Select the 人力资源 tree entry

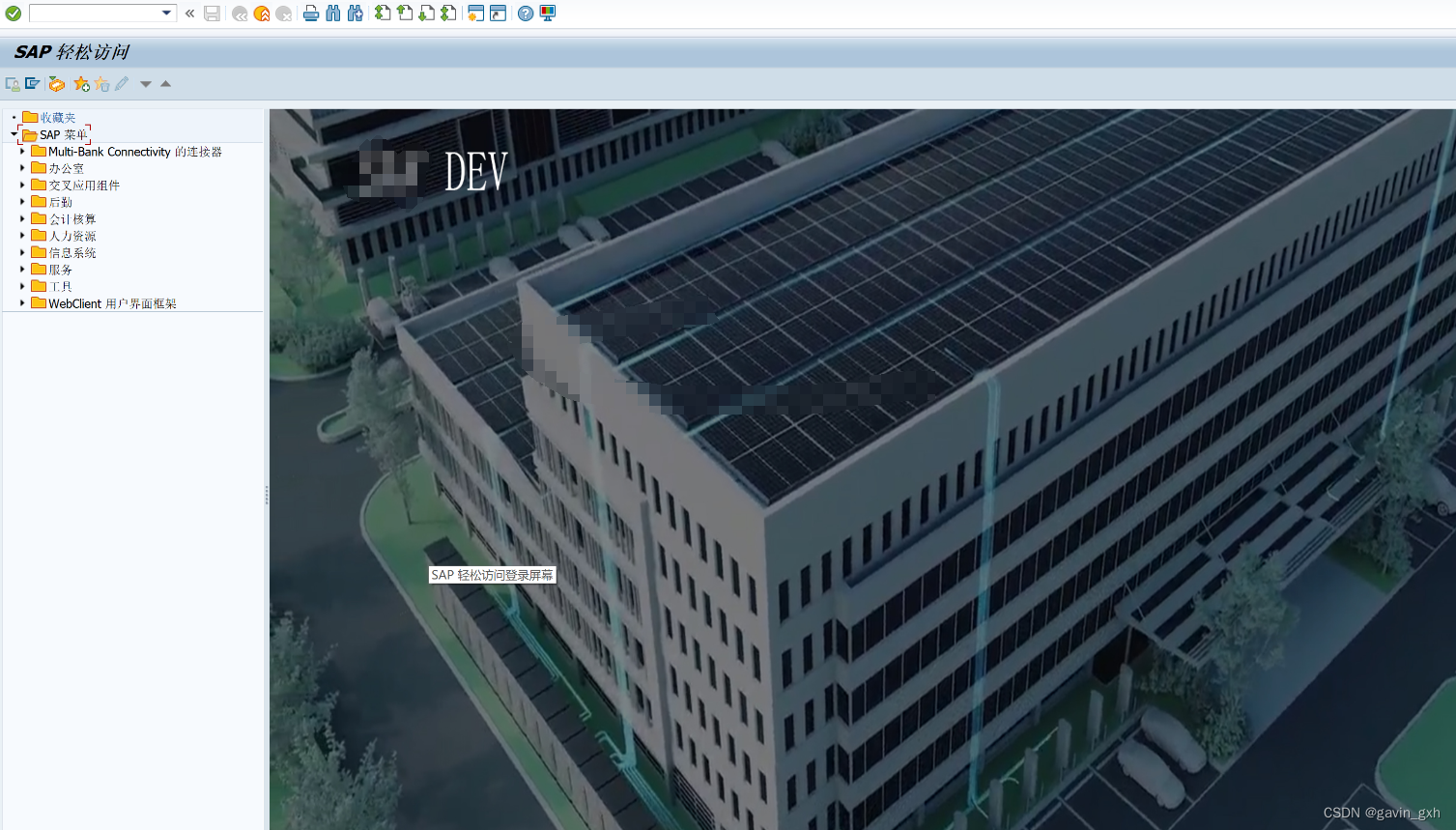coord(64,236)
